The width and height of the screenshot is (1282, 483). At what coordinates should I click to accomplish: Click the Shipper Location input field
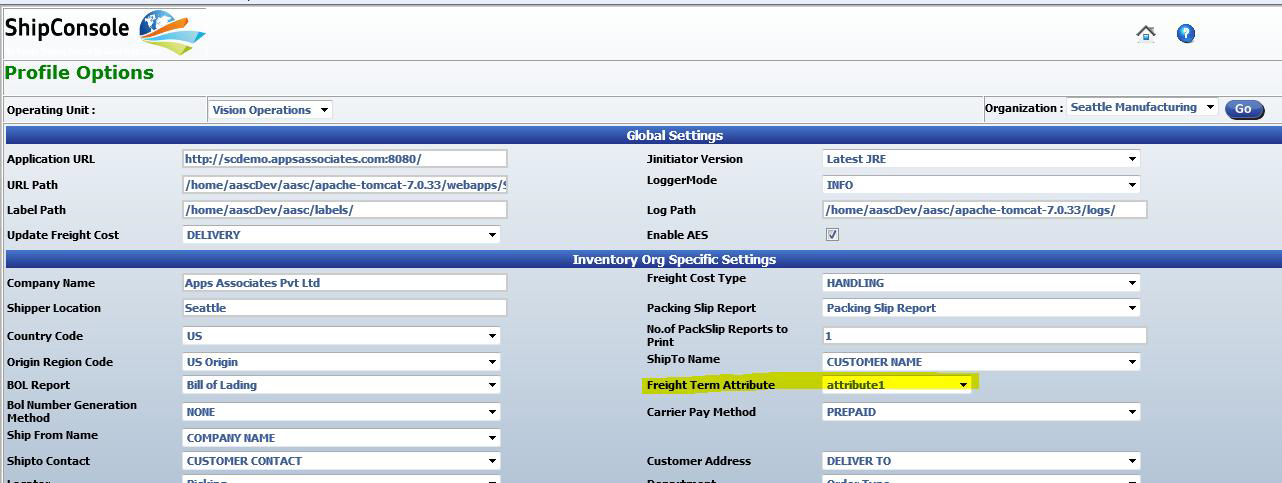[x=345, y=308]
